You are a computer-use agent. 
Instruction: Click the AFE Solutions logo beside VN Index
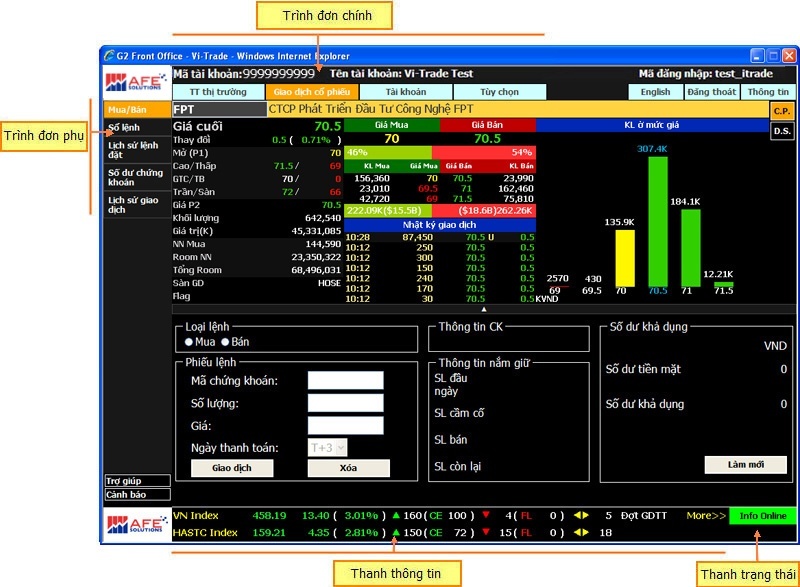coord(136,524)
